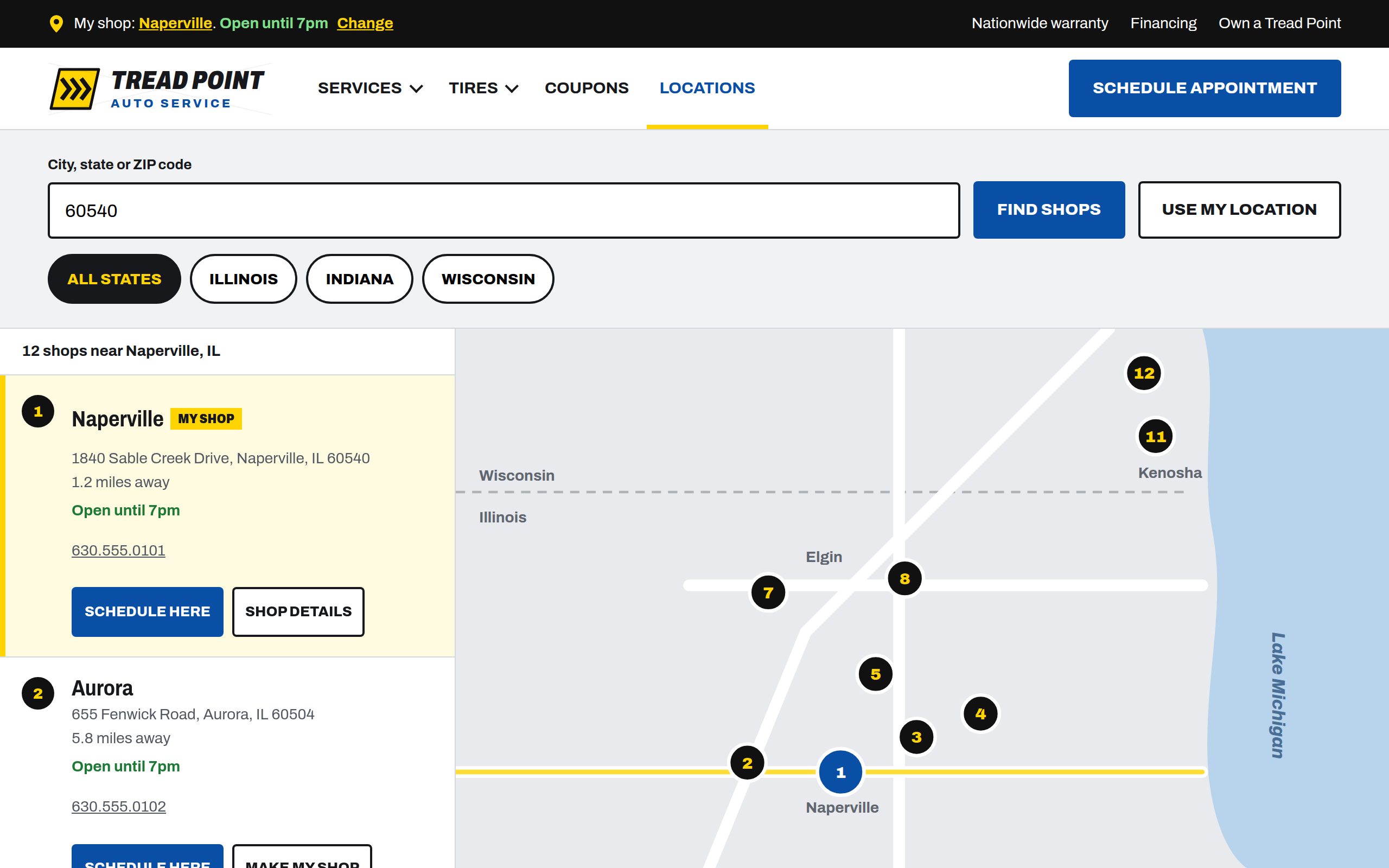Click the number 2 badge beside Aurora listing
The image size is (1389, 868).
pos(38,693)
